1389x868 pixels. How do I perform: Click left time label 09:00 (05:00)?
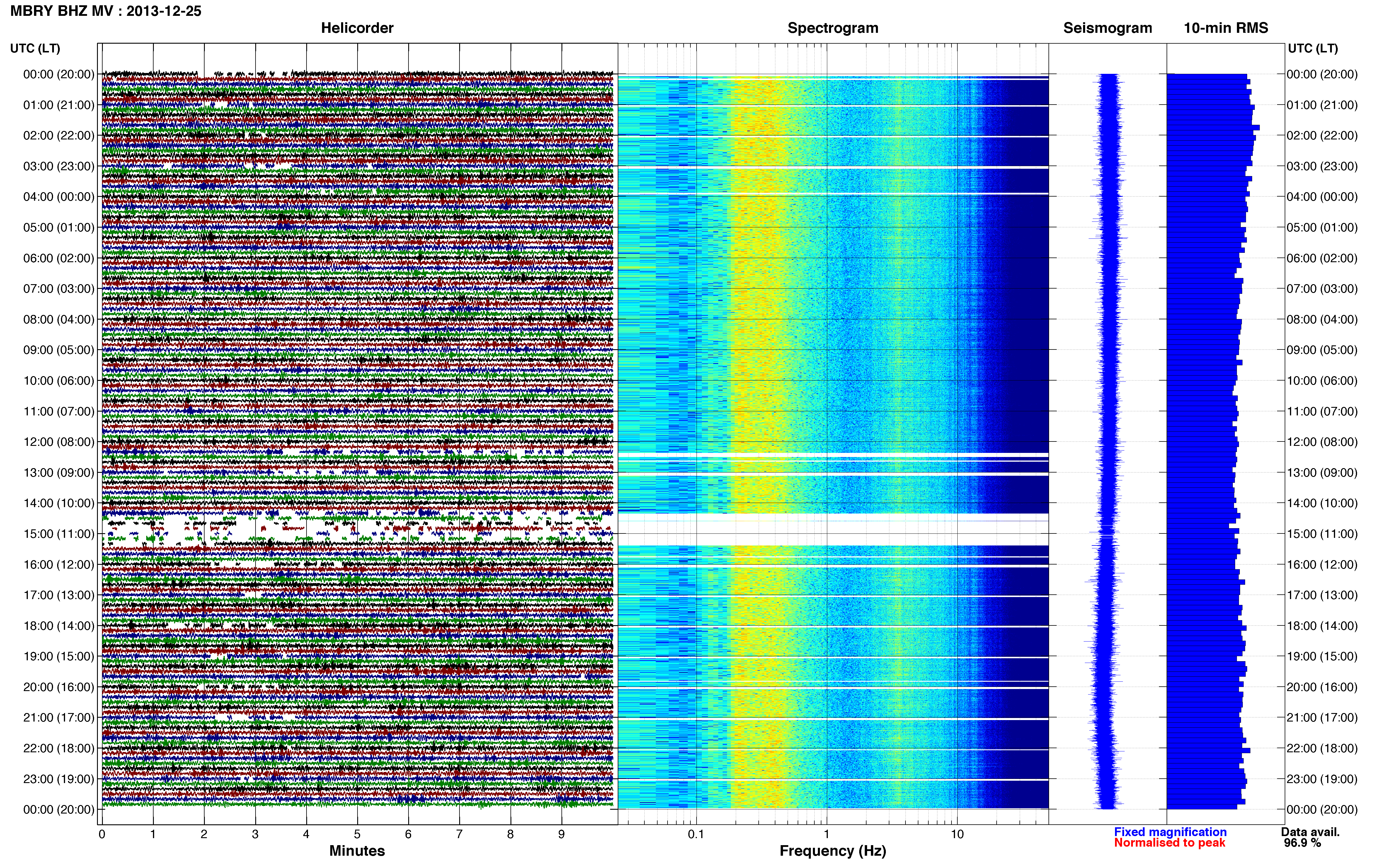[59, 350]
